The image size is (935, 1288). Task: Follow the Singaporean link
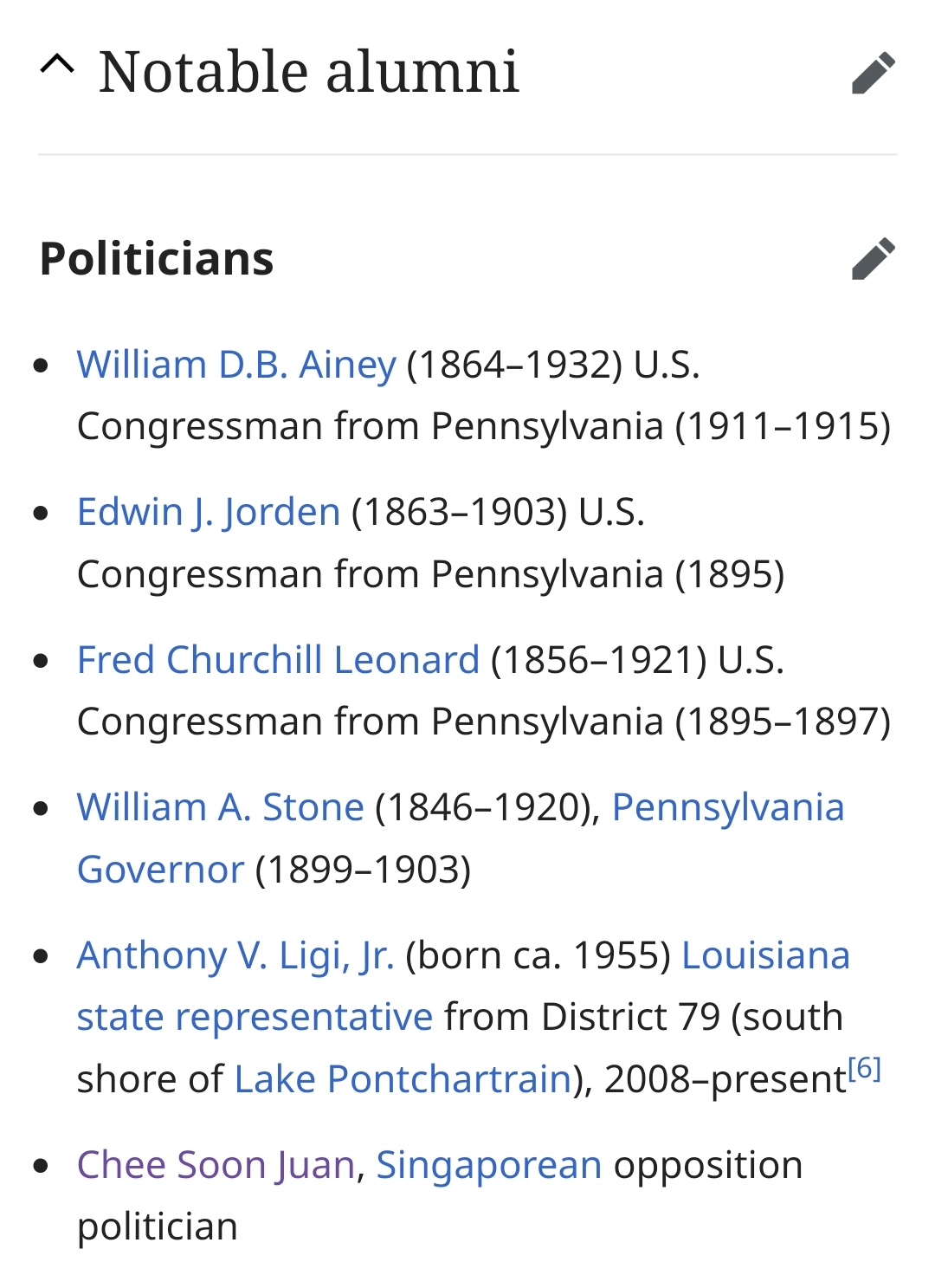(489, 1165)
